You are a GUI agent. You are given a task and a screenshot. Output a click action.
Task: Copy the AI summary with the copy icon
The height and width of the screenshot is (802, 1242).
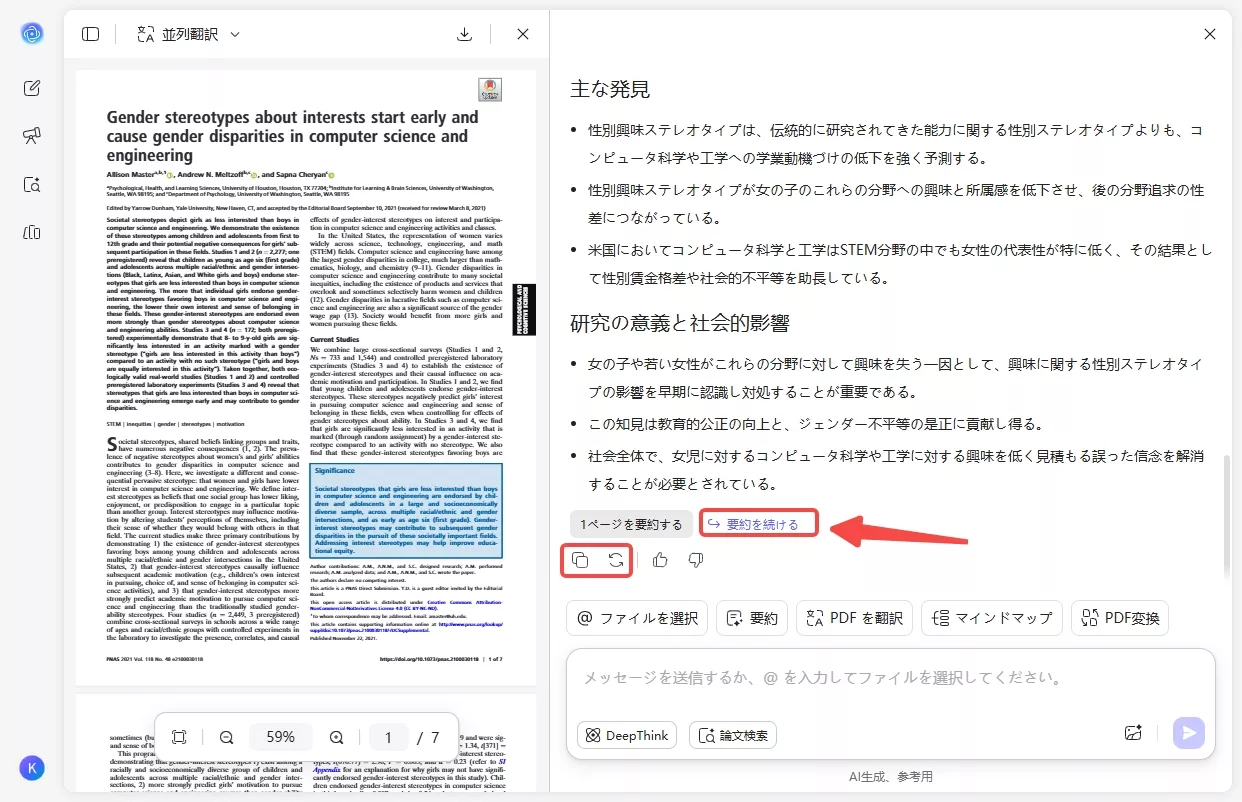click(581, 560)
